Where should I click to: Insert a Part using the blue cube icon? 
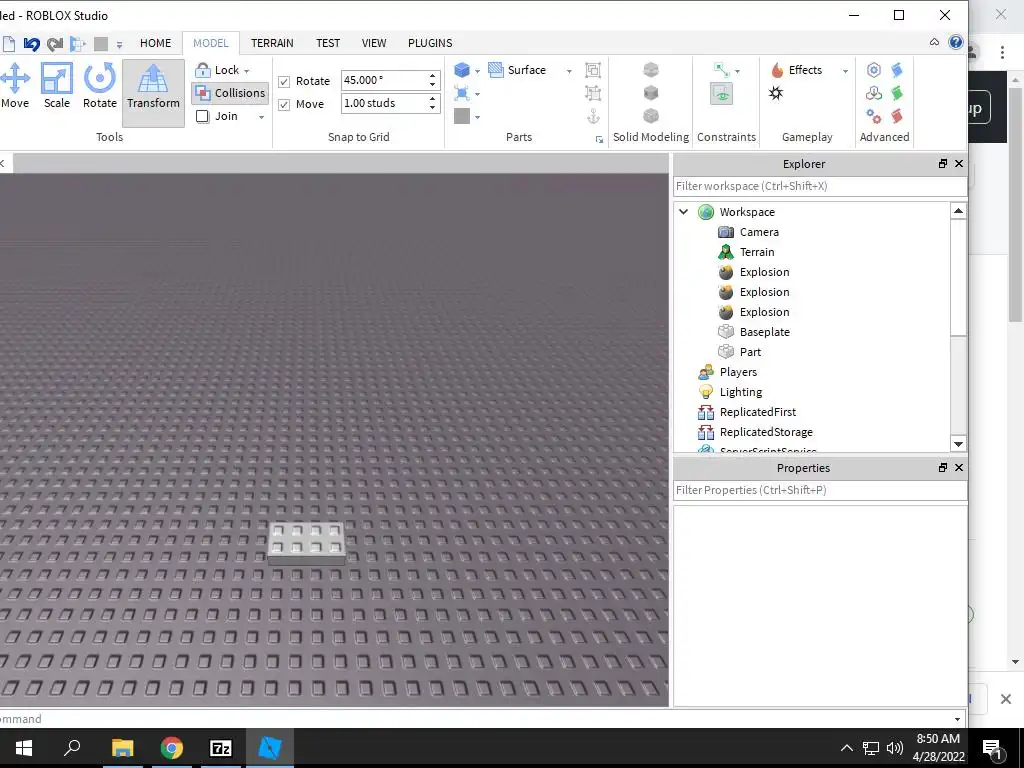click(x=462, y=70)
